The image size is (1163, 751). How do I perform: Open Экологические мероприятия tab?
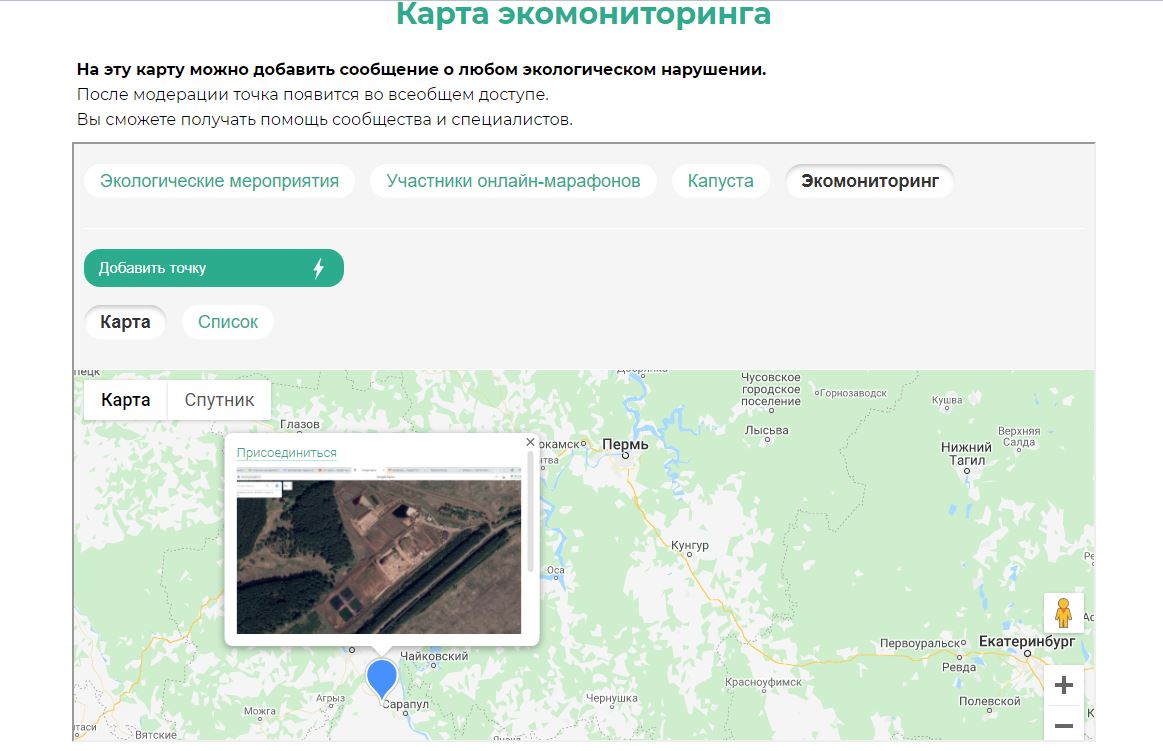click(220, 182)
